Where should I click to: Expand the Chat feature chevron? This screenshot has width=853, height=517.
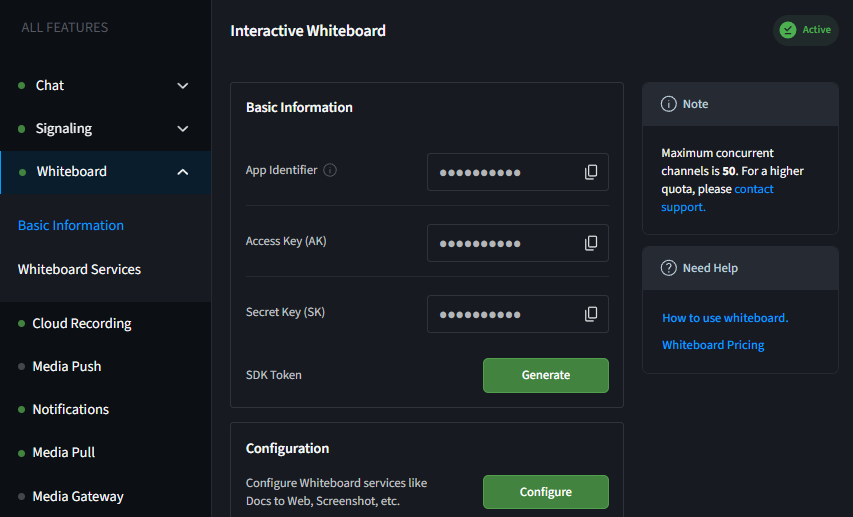[x=183, y=85]
